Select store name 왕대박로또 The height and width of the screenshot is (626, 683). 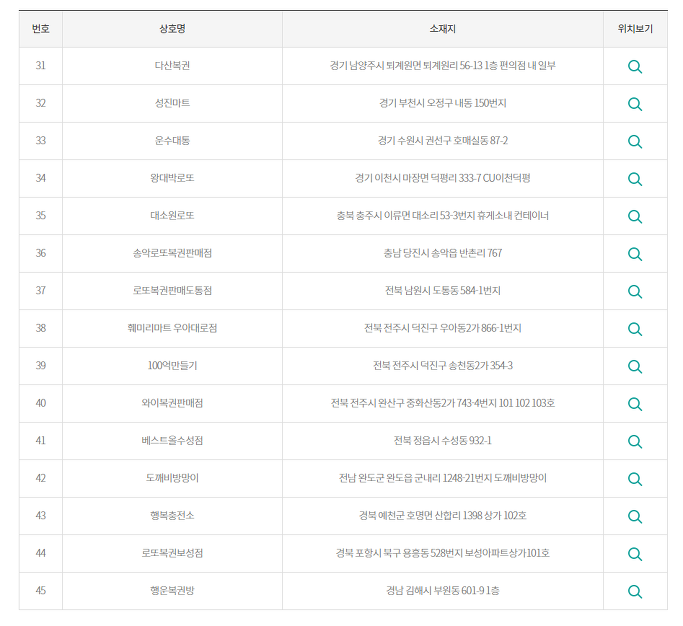[172, 178]
